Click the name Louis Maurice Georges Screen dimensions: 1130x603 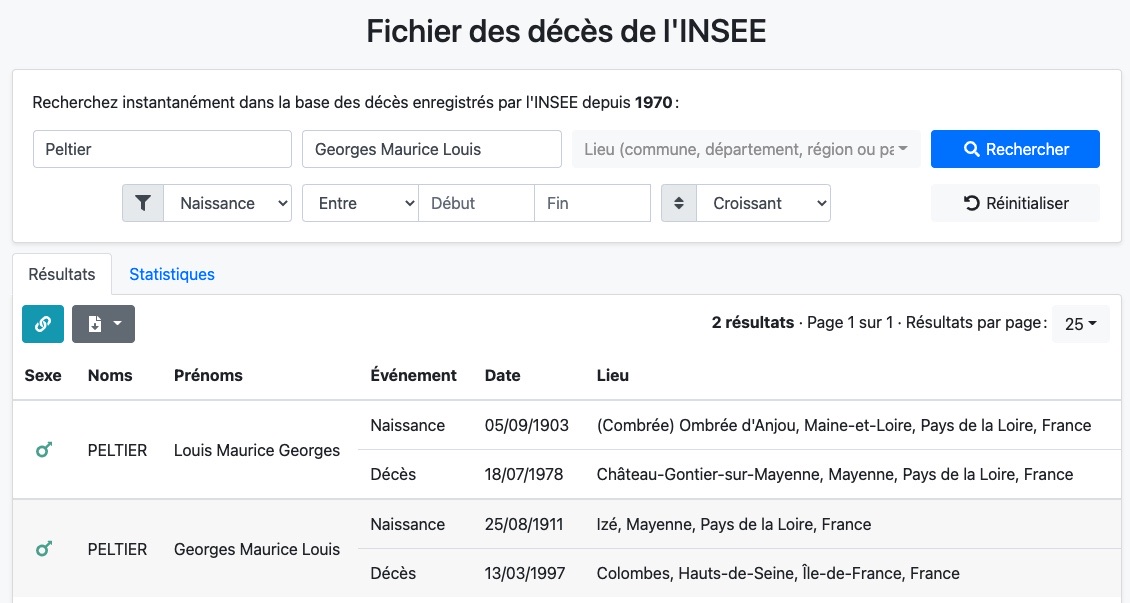pos(257,450)
